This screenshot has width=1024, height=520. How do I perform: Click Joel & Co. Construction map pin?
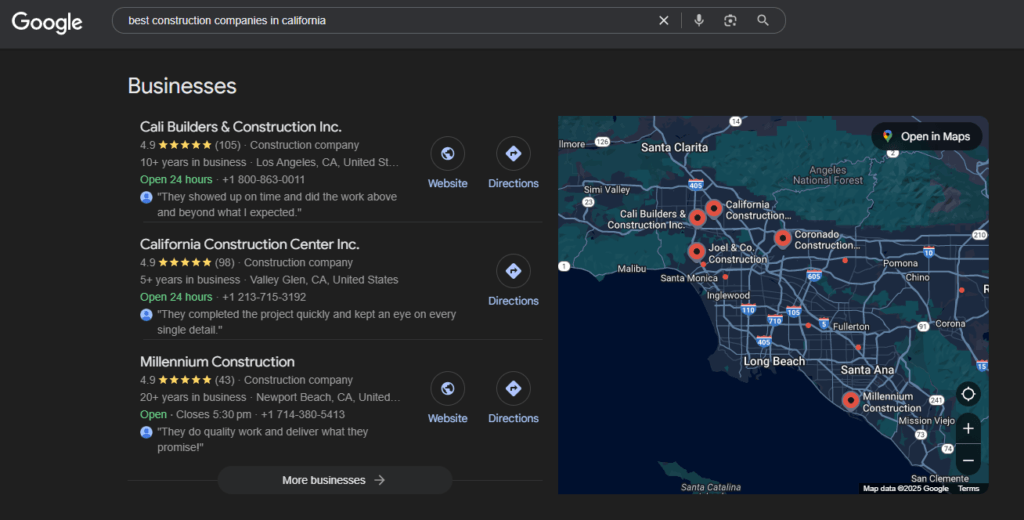697,251
